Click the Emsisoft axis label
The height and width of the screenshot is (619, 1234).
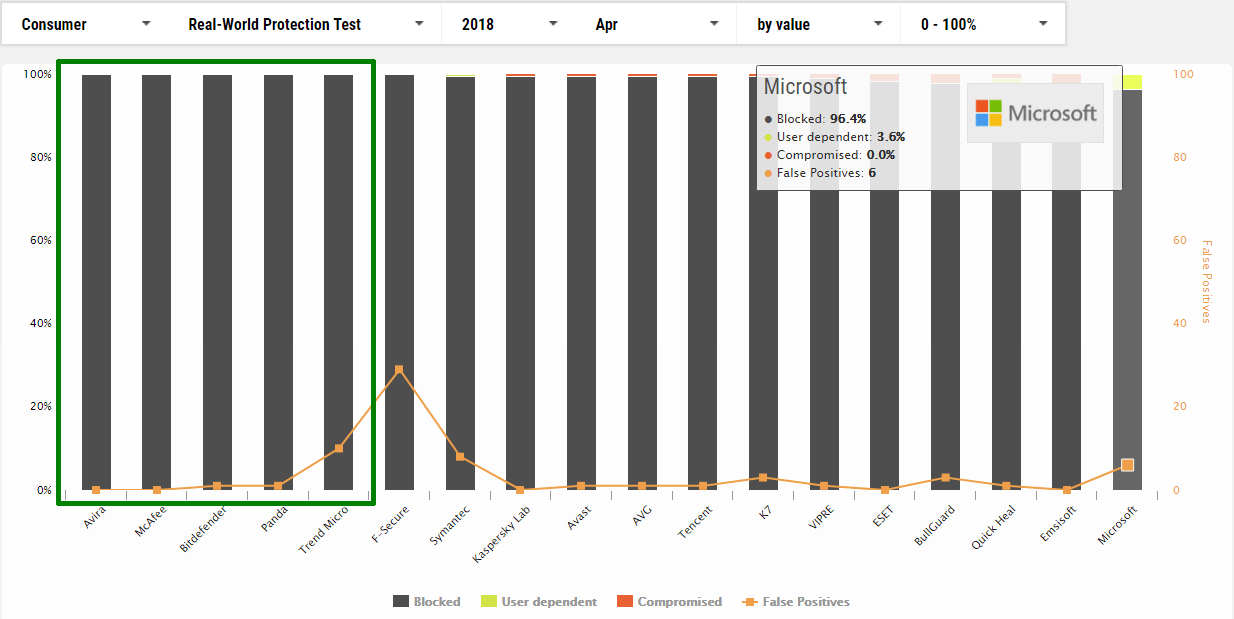pyautogui.click(x=1057, y=525)
